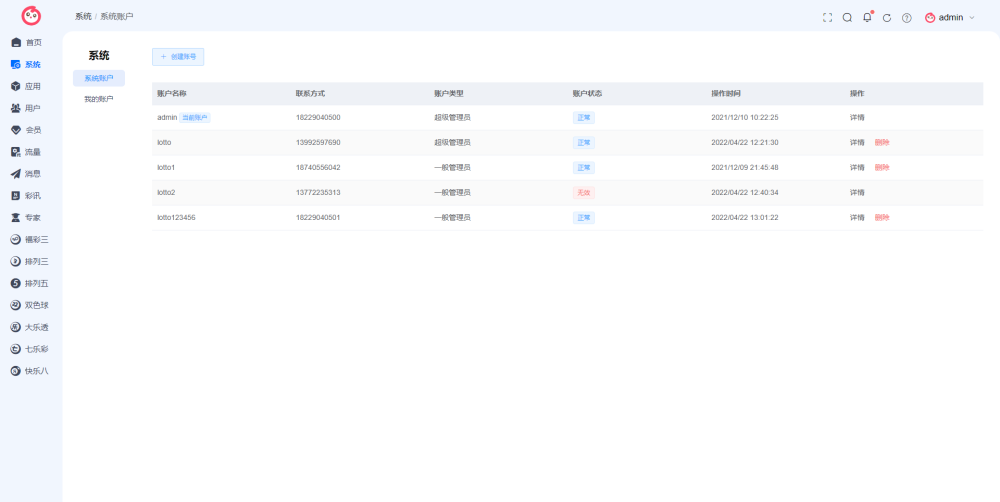This screenshot has height=502, width=1000.
Task: Click 删除 for the lotto123456 row
Action: pyautogui.click(x=882, y=218)
